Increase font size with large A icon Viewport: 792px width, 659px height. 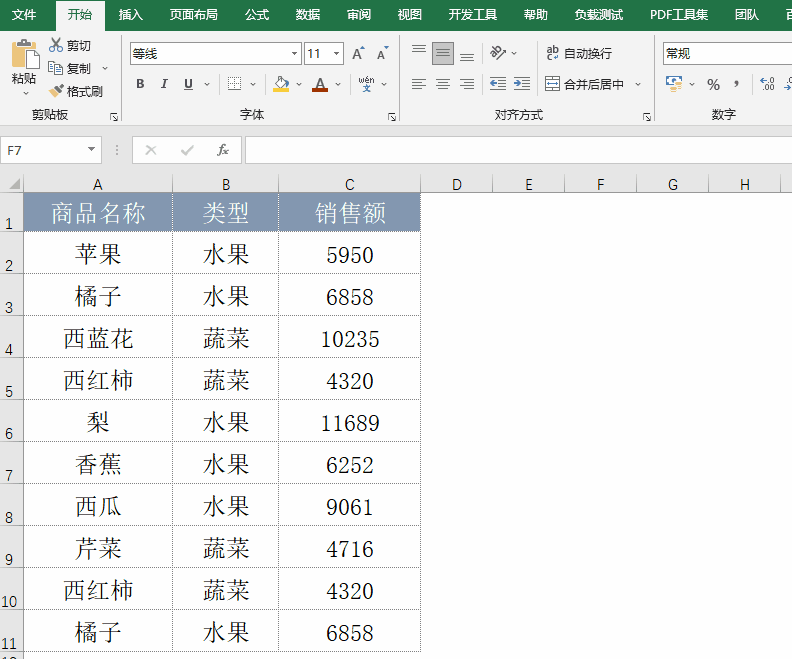coord(358,54)
